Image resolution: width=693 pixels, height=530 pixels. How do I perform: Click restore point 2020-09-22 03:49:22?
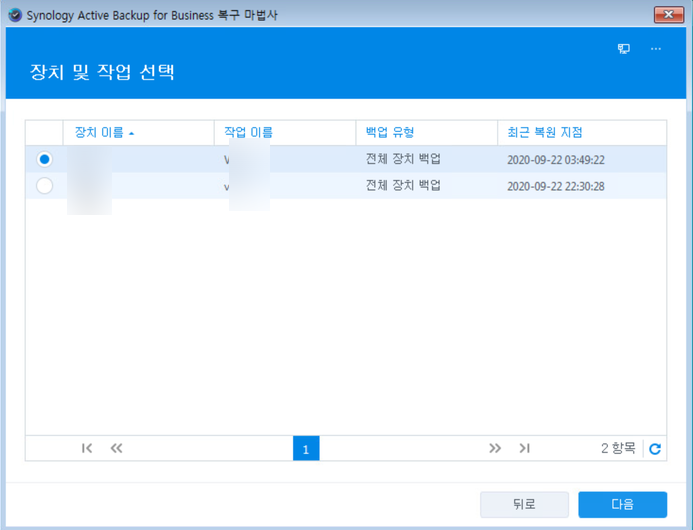(556, 160)
